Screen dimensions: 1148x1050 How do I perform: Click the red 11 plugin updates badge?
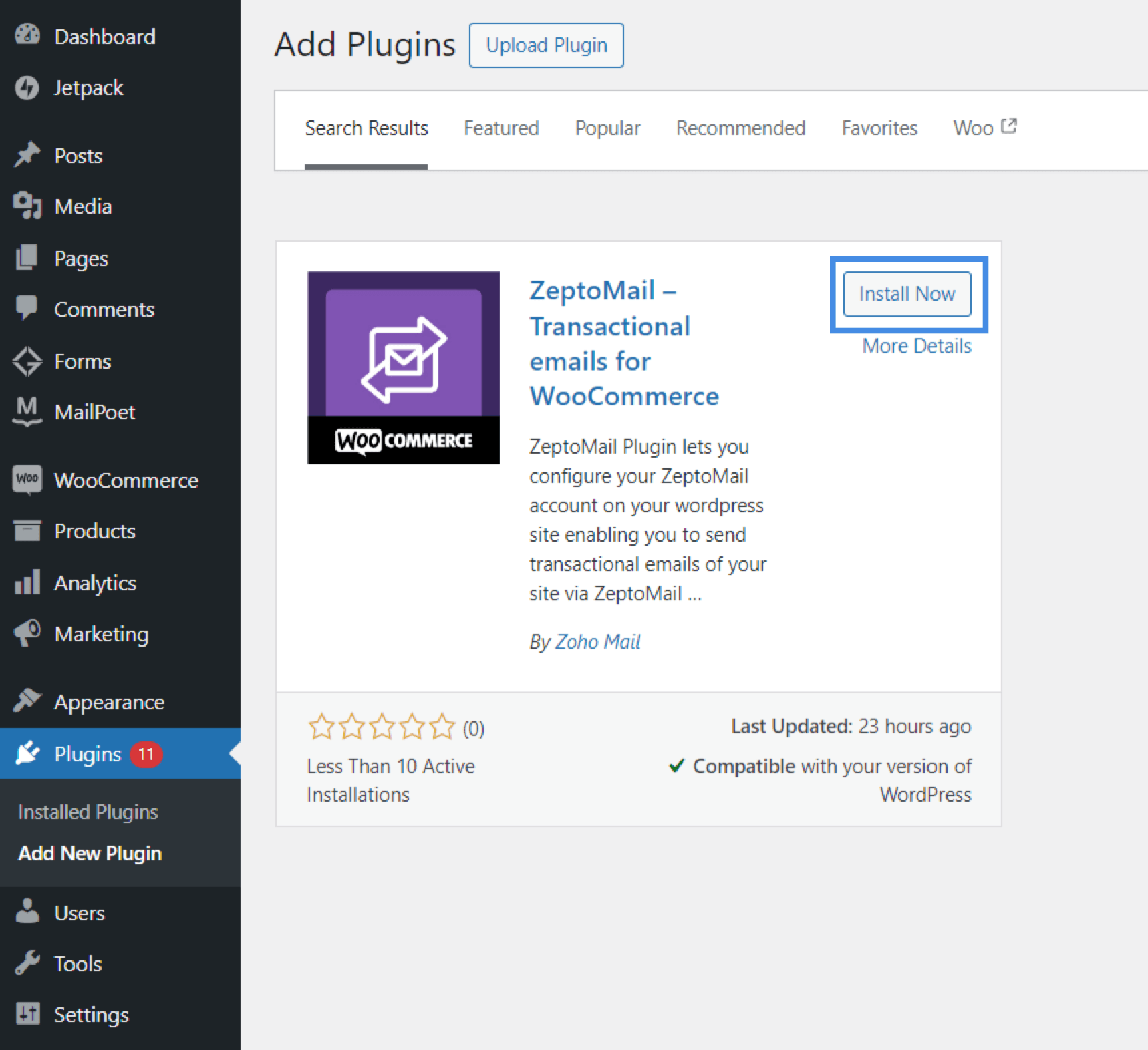146,754
